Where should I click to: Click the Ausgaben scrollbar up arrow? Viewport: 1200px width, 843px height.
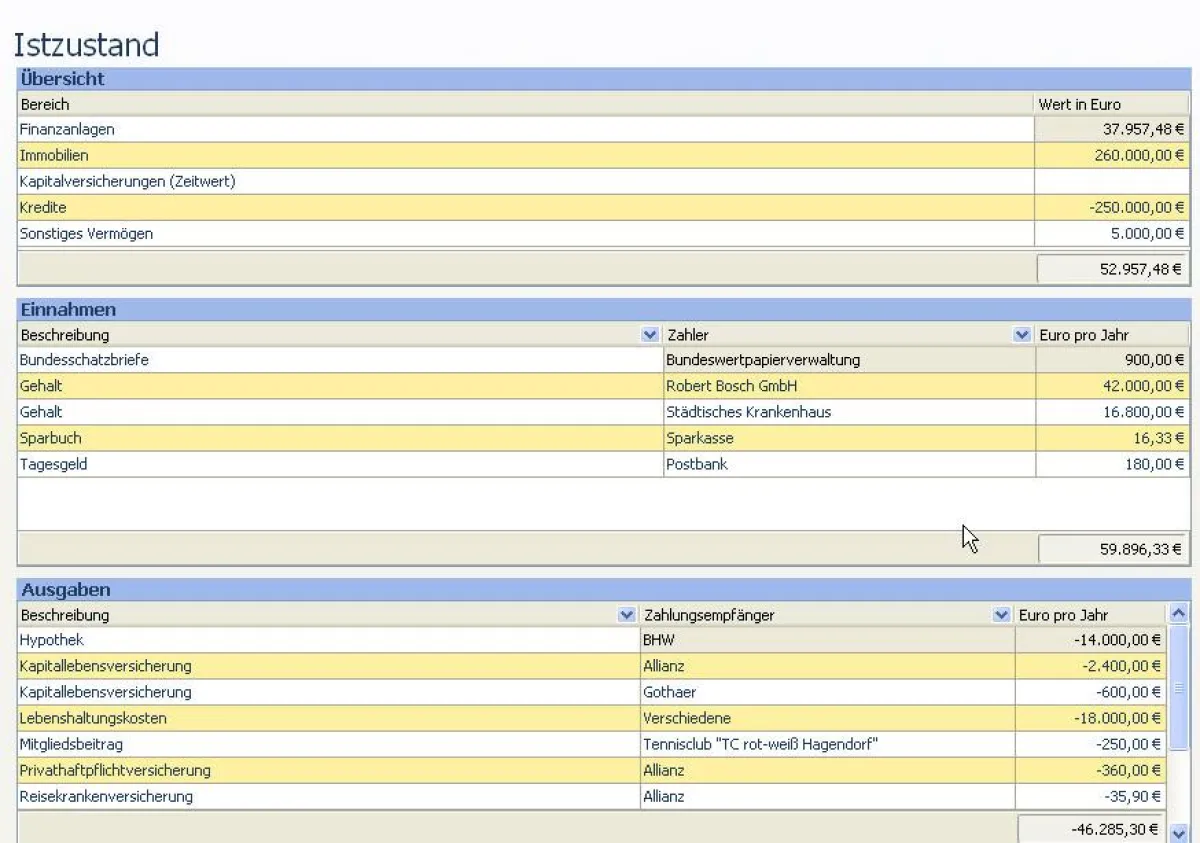tap(1178, 615)
